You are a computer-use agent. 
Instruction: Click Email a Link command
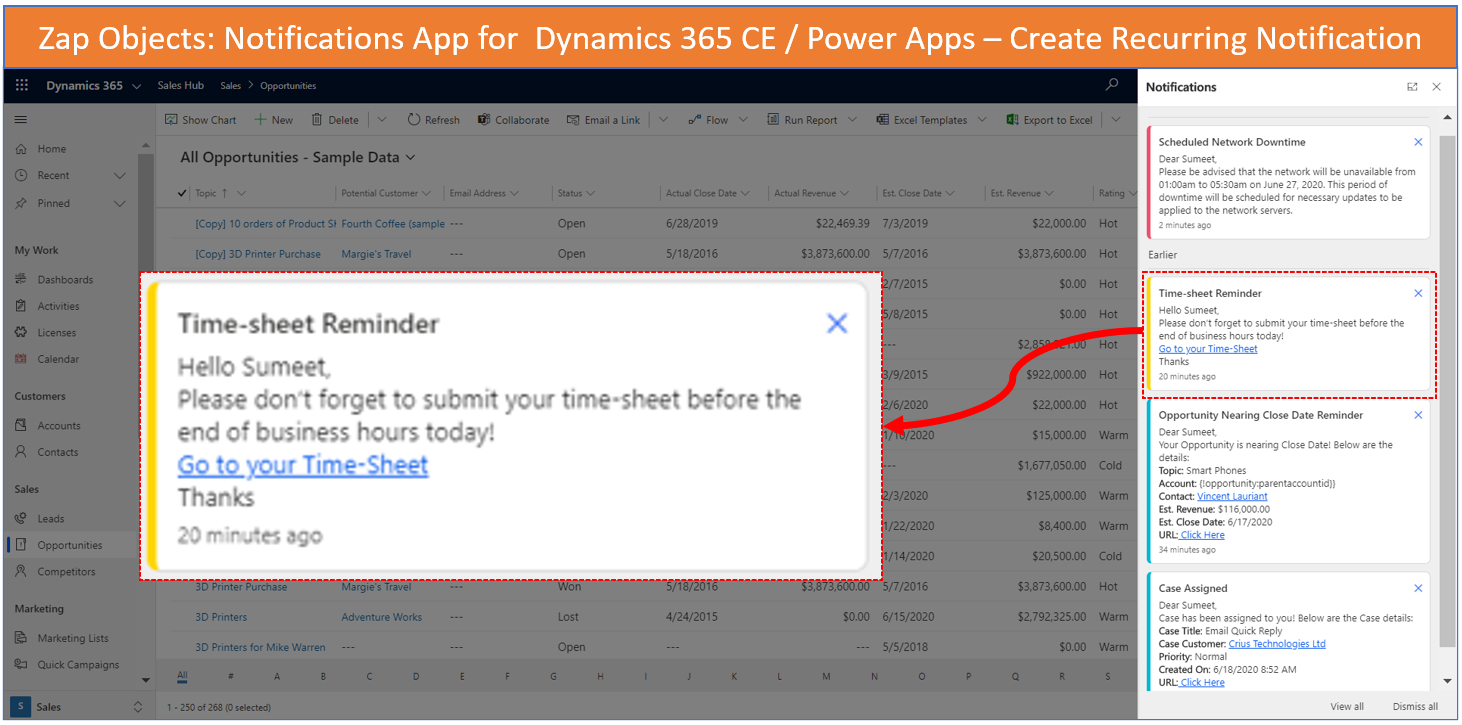pos(603,120)
